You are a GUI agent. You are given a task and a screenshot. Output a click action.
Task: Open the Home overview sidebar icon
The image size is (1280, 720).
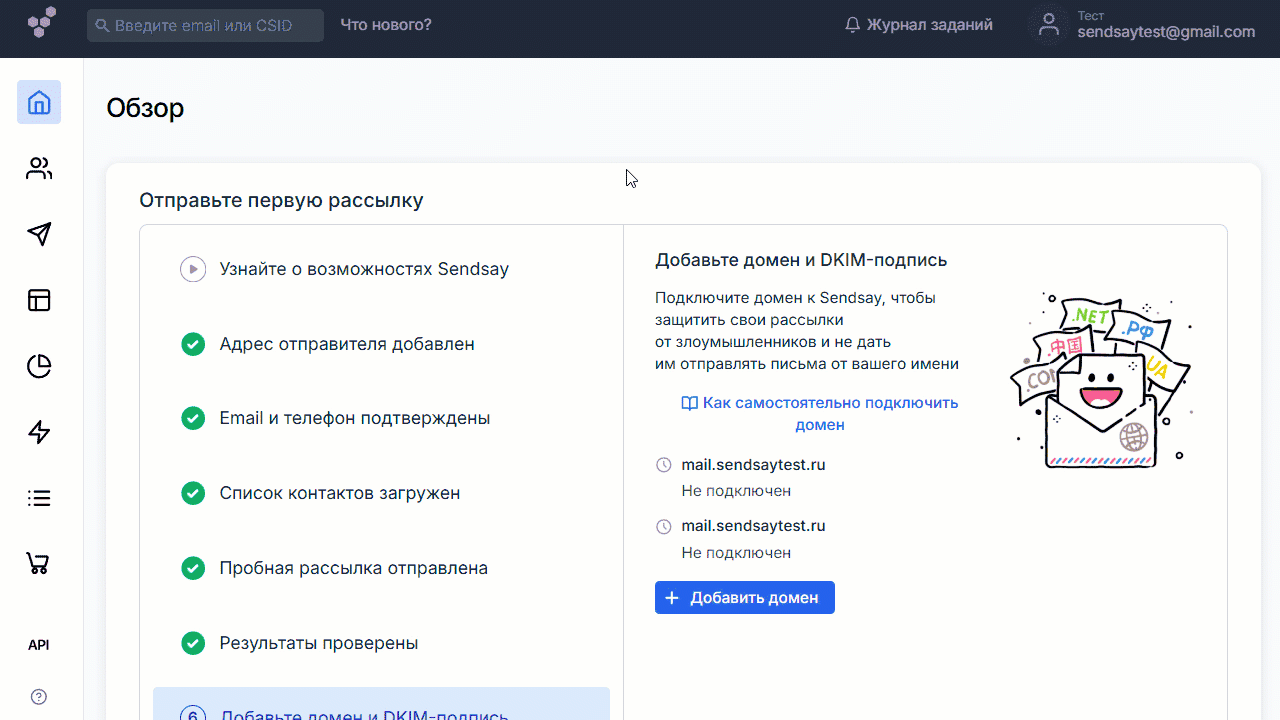[x=39, y=102]
